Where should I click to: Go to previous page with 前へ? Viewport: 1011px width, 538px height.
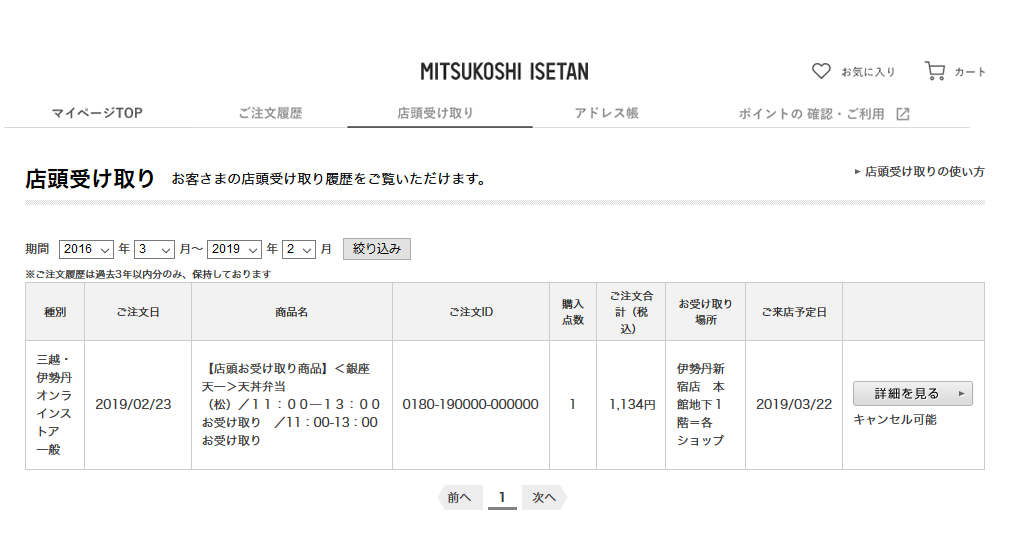[460, 497]
